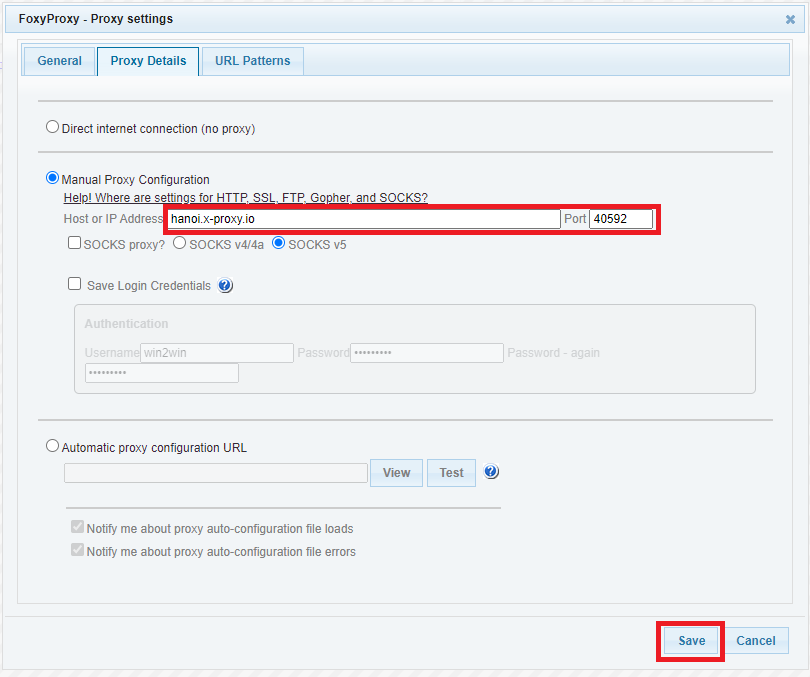Choose SOCKS v5 radio button
The height and width of the screenshot is (677, 810).
pos(278,243)
